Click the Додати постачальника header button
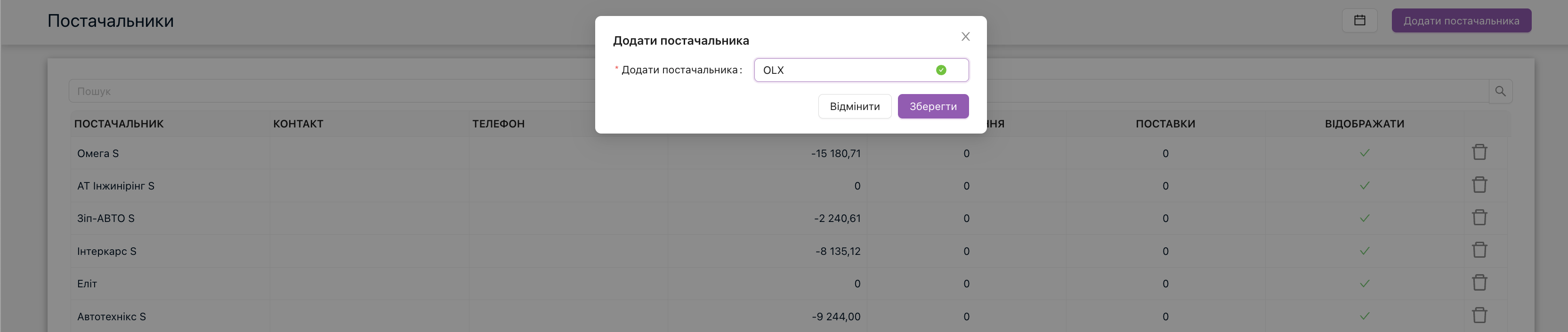Viewport: 1568px width, 332px height. click(1461, 21)
